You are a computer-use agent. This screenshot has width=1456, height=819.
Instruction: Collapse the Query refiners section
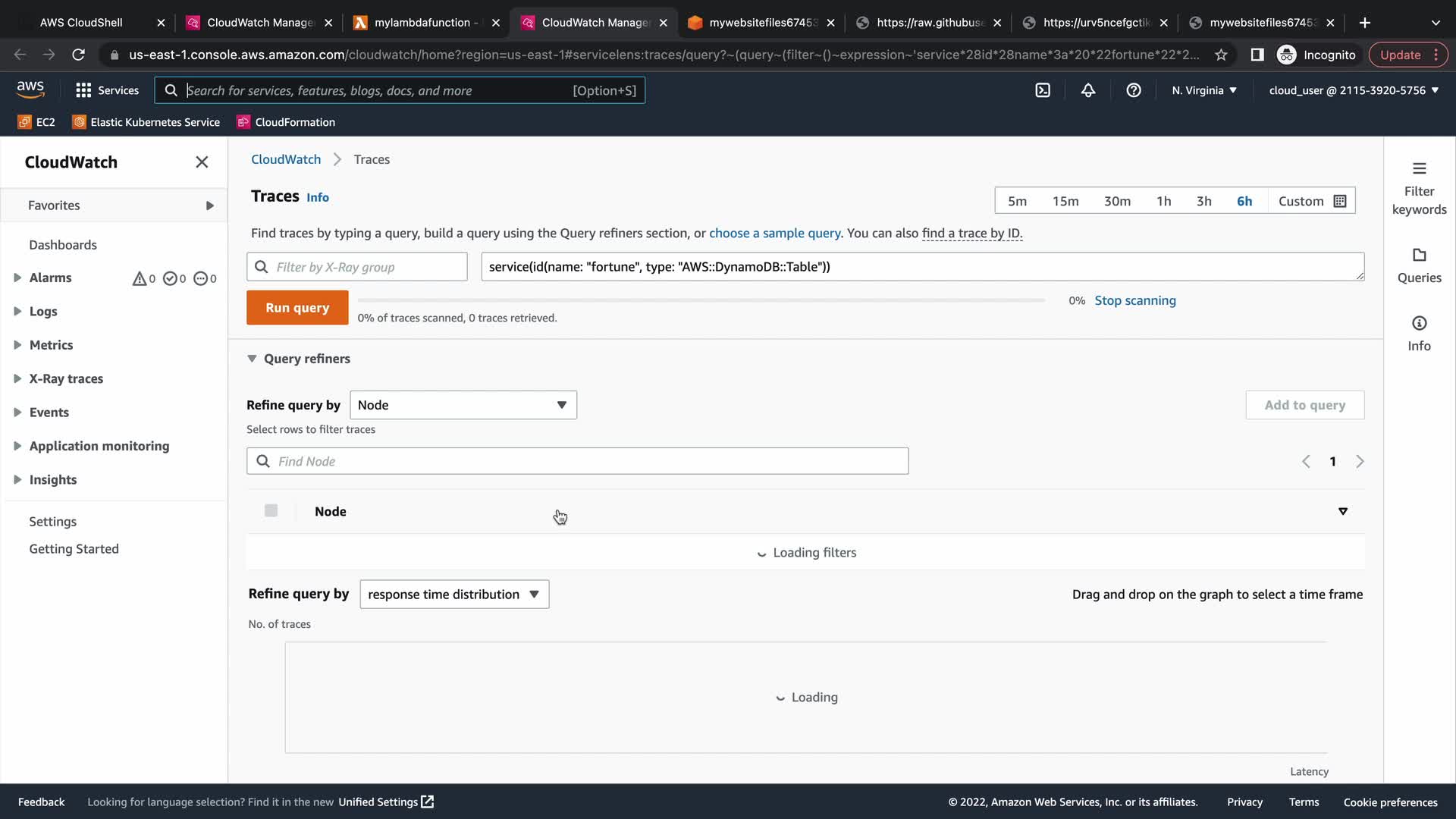click(253, 359)
